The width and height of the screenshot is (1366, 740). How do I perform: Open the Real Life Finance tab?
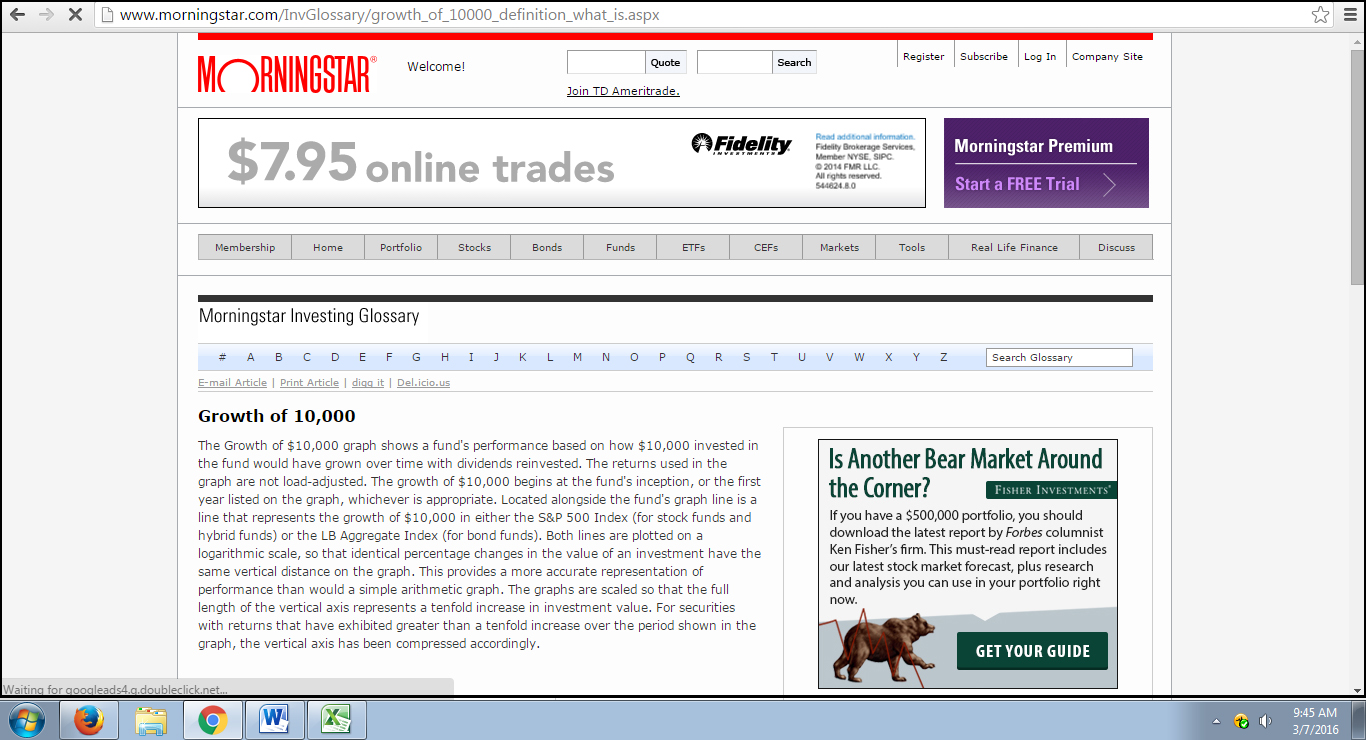(1014, 247)
